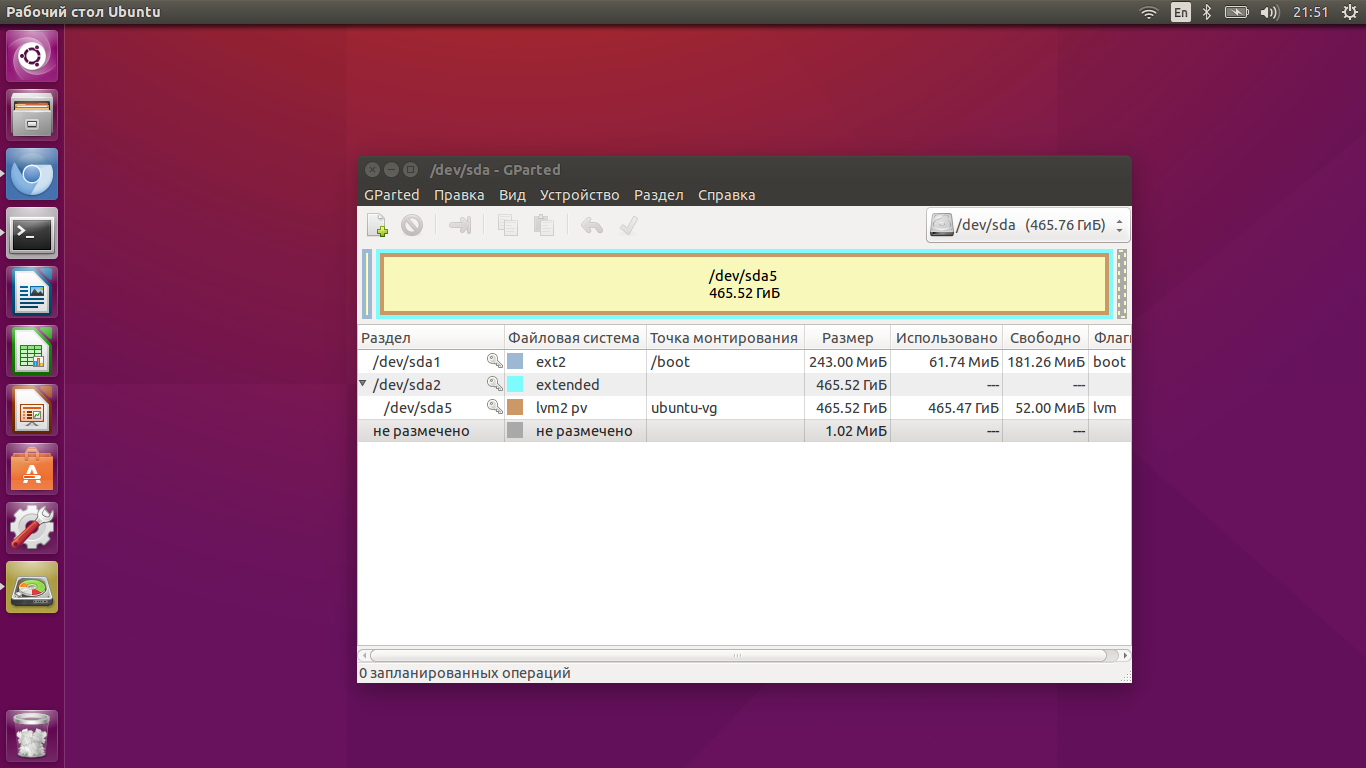The image size is (1366, 768).
Task: Open LibreOffice Calc from the dock
Action: click(32, 351)
